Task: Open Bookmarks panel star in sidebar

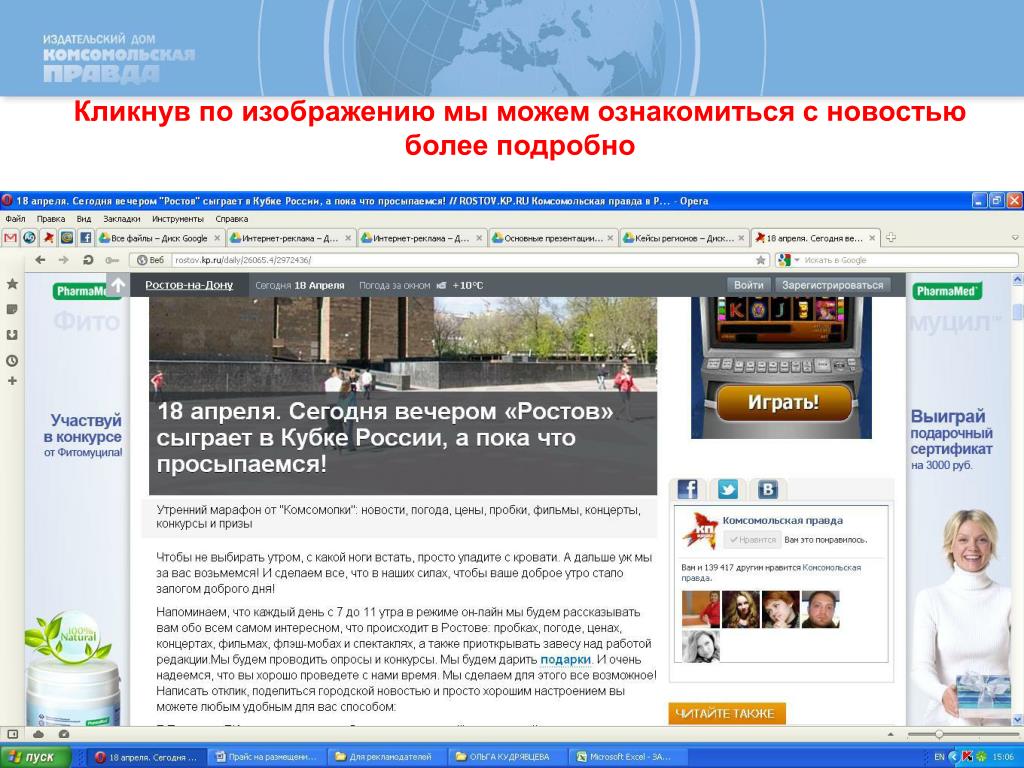Action: (12, 284)
